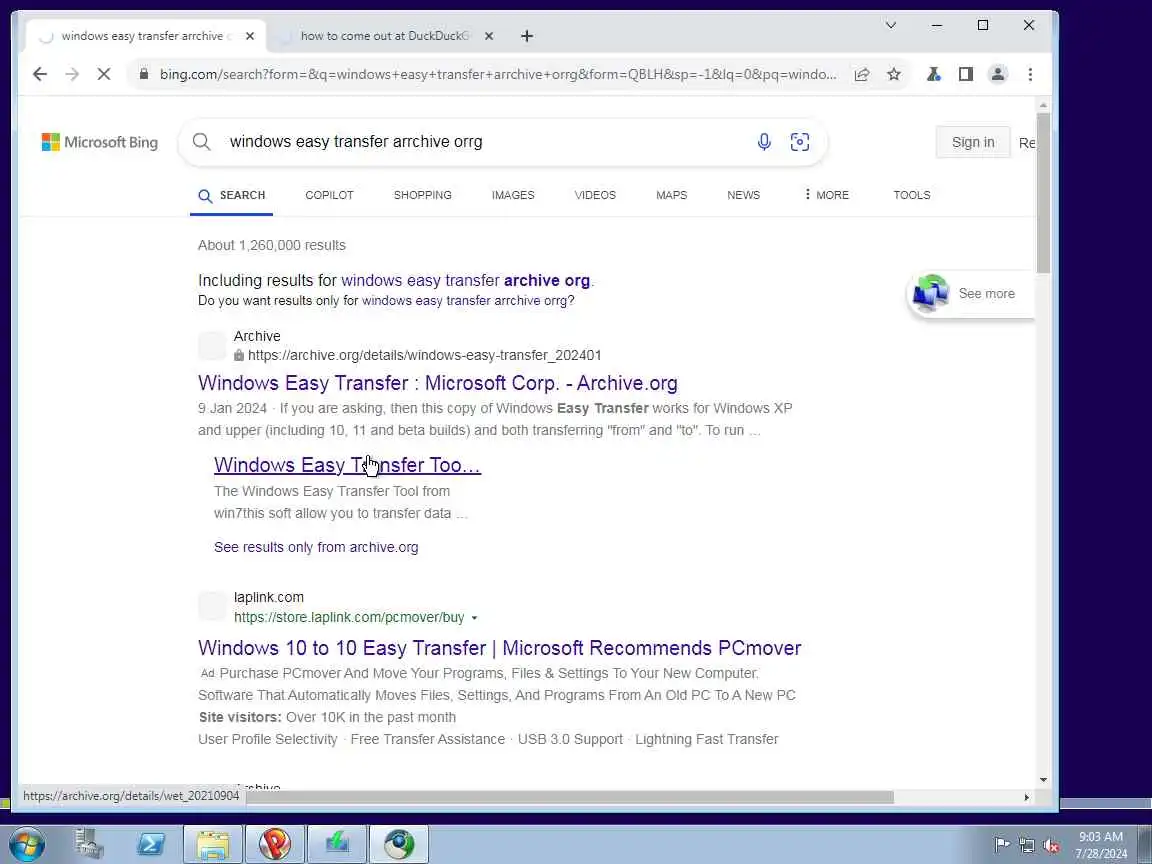The height and width of the screenshot is (864, 1152).
Task: Click the browser address bar URL
Action: pos(498,74)
